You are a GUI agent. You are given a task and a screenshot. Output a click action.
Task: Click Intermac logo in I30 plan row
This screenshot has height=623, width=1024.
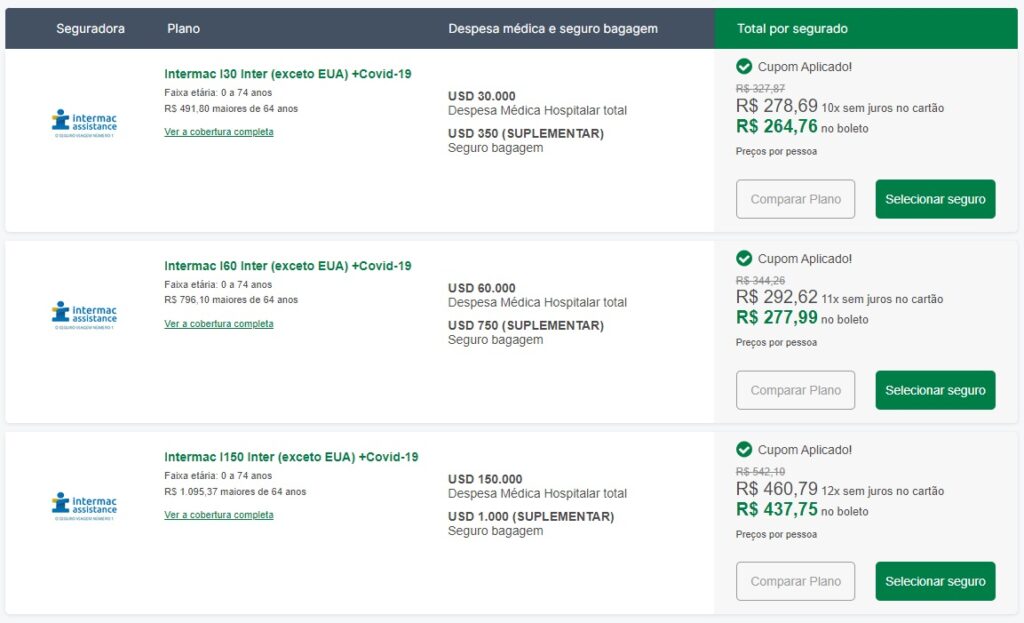[x=84, y=123]
